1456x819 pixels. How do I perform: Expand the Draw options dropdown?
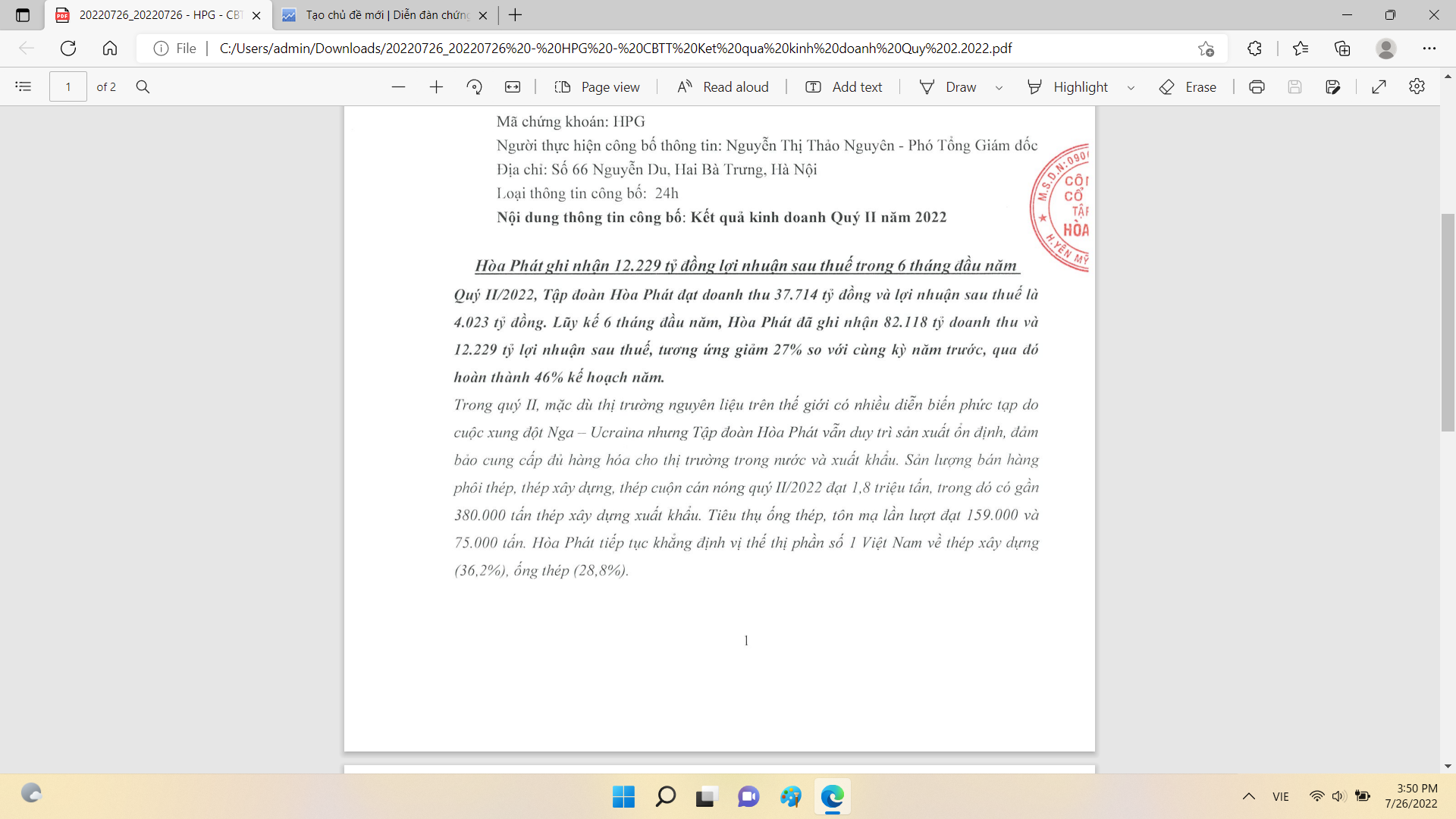click(x=999, y=87)
